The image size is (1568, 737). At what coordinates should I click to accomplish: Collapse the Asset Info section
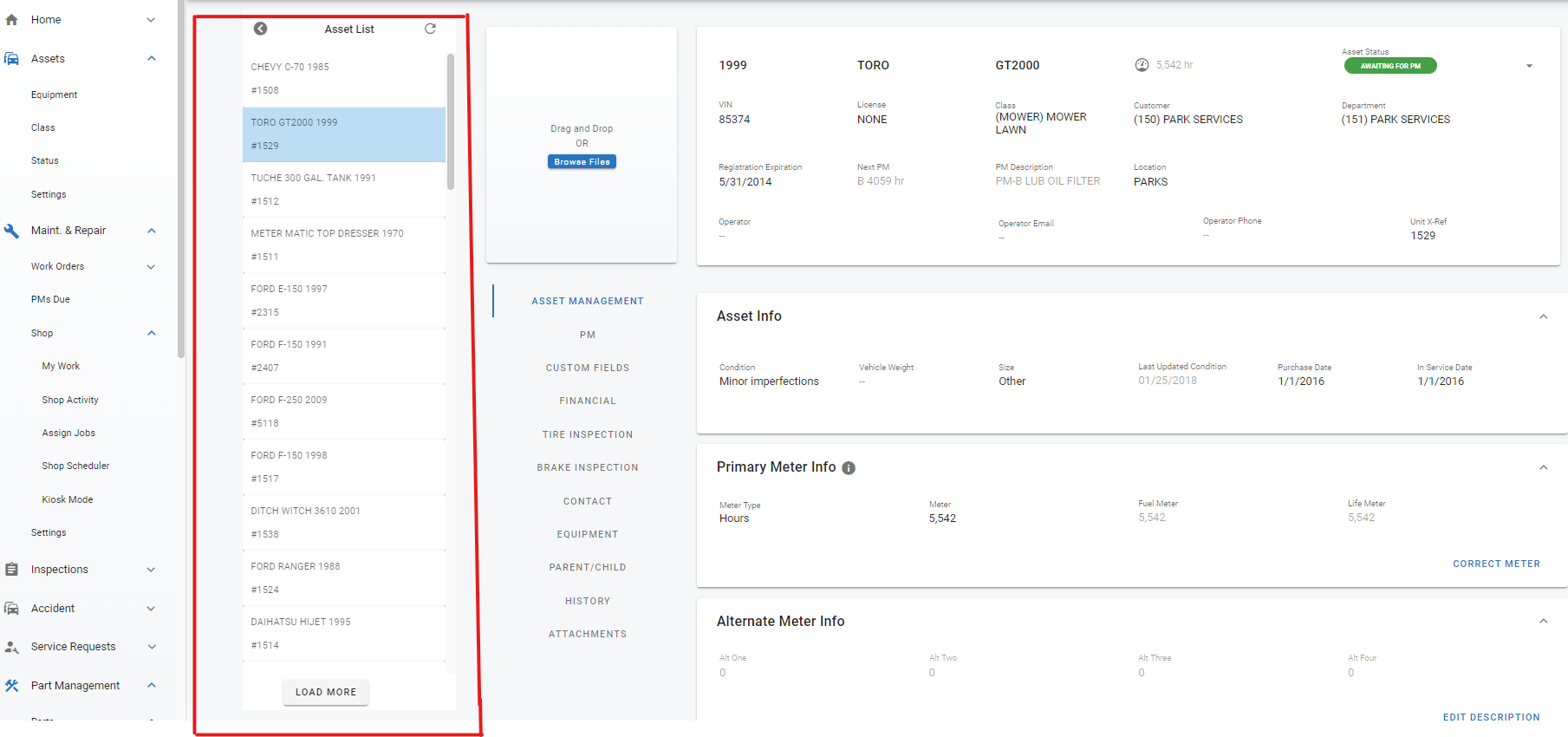[1543, 316]
